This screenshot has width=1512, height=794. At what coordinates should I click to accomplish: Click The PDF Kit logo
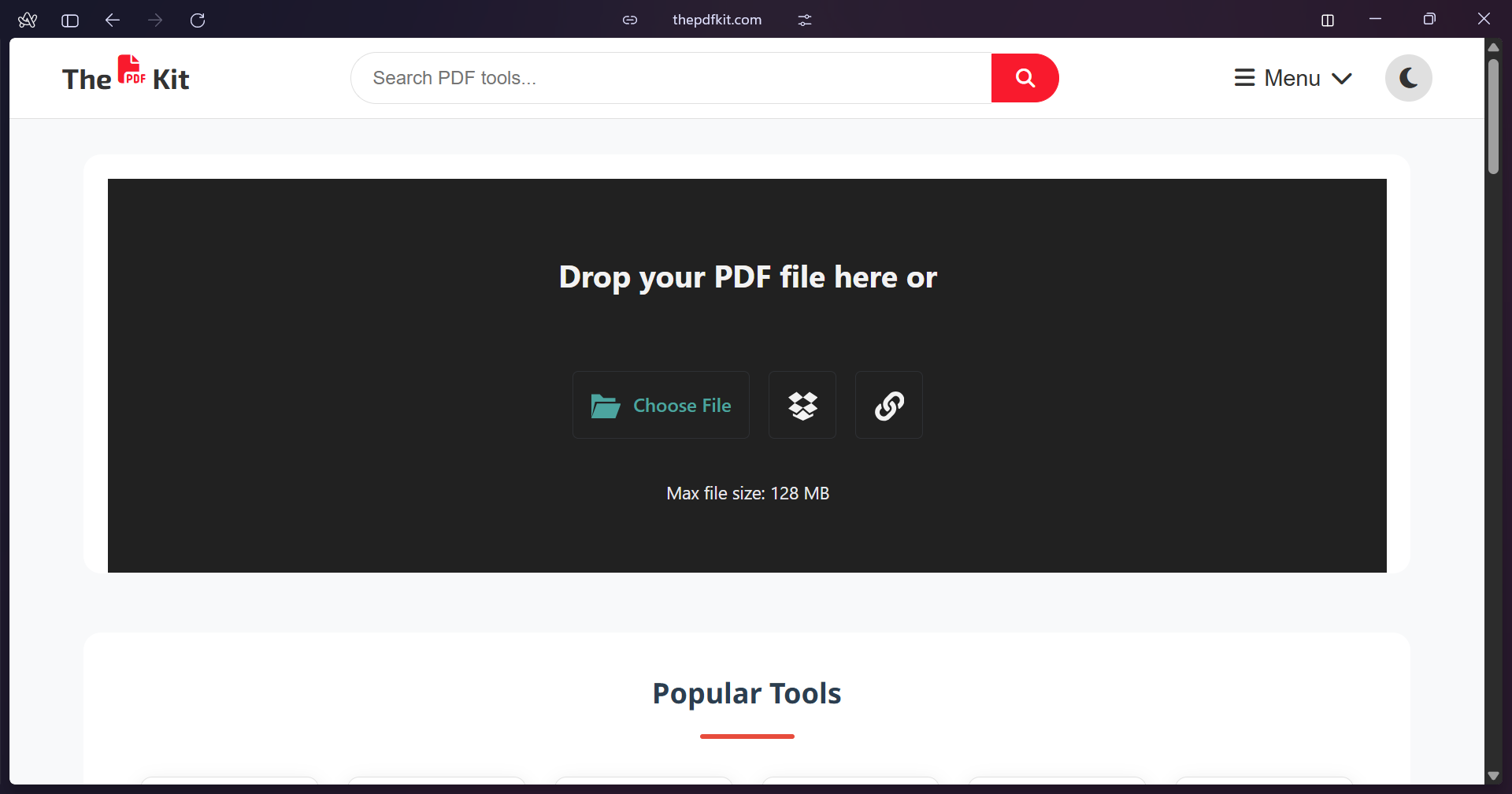pyautogui.click(x=126, y=76)
